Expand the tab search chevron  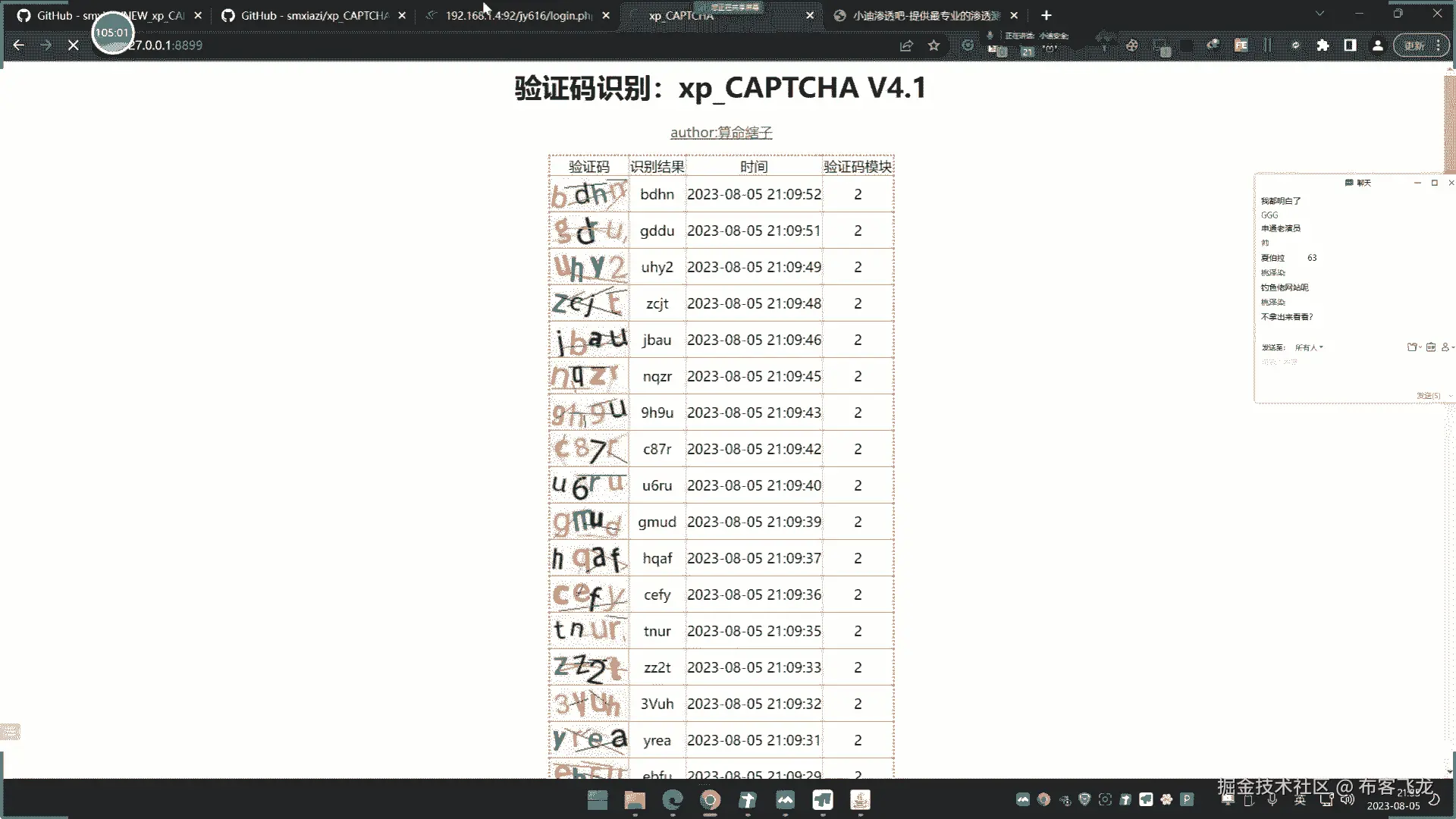pos(1319,14)
